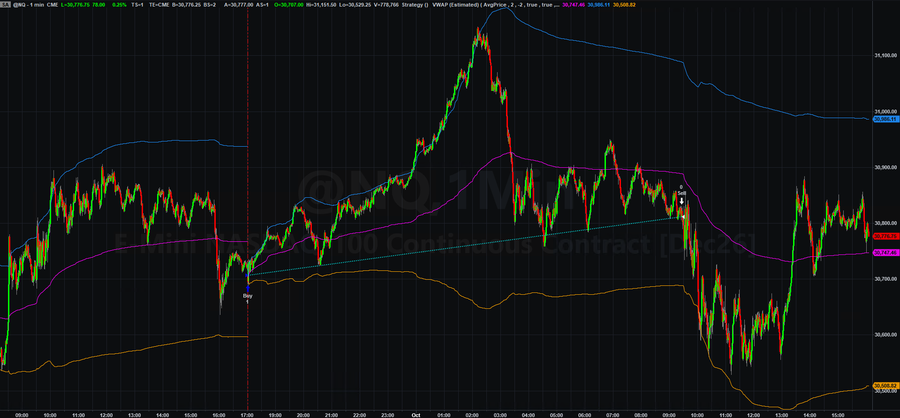Image resolution: width=900 pixels, height=418 pixels.
Task: Click the 08:00 time axis label
Action: (x=640, y=413)
